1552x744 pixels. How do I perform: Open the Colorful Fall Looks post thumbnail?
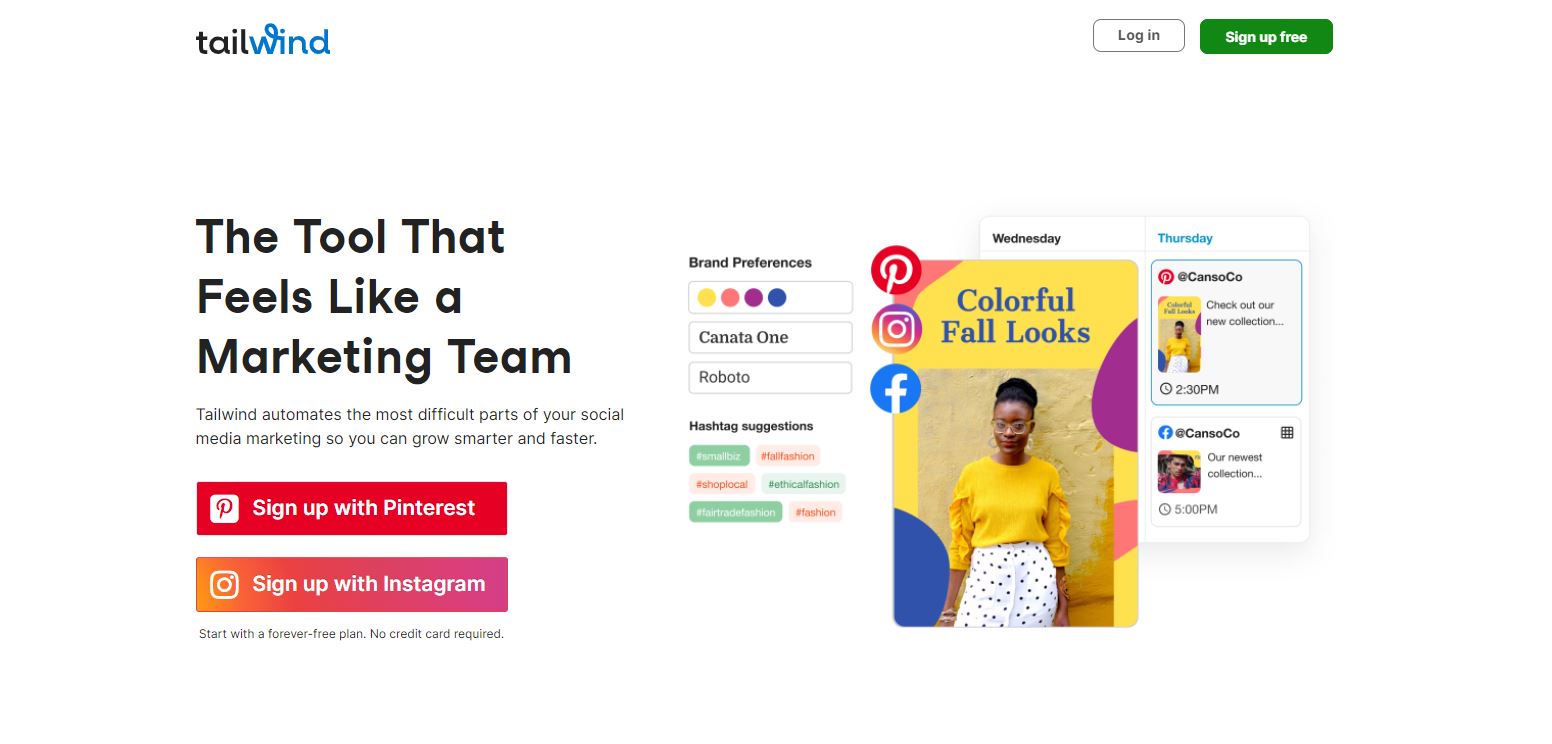pos(1179,334)
